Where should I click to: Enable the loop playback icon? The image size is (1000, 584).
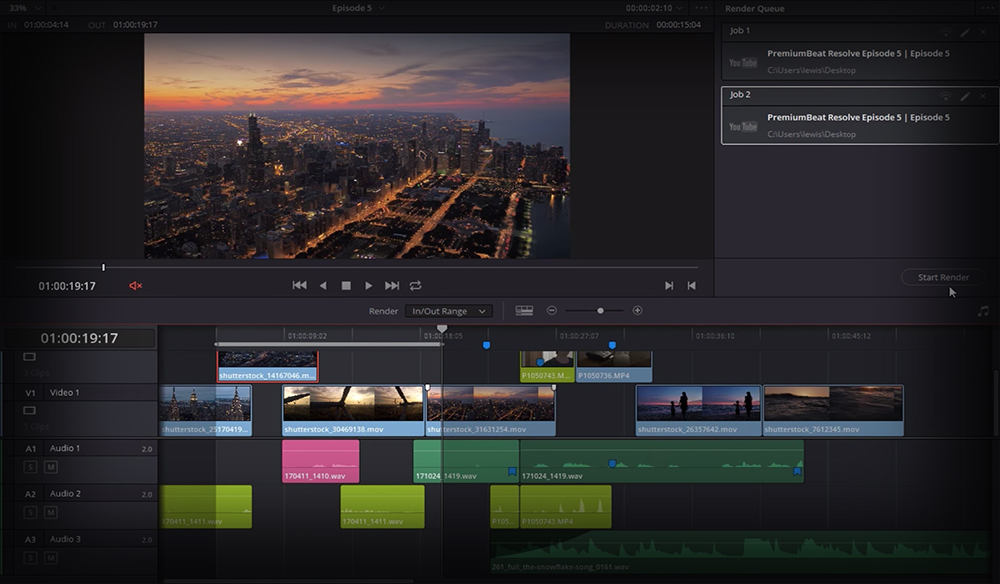tap(416, 285)
